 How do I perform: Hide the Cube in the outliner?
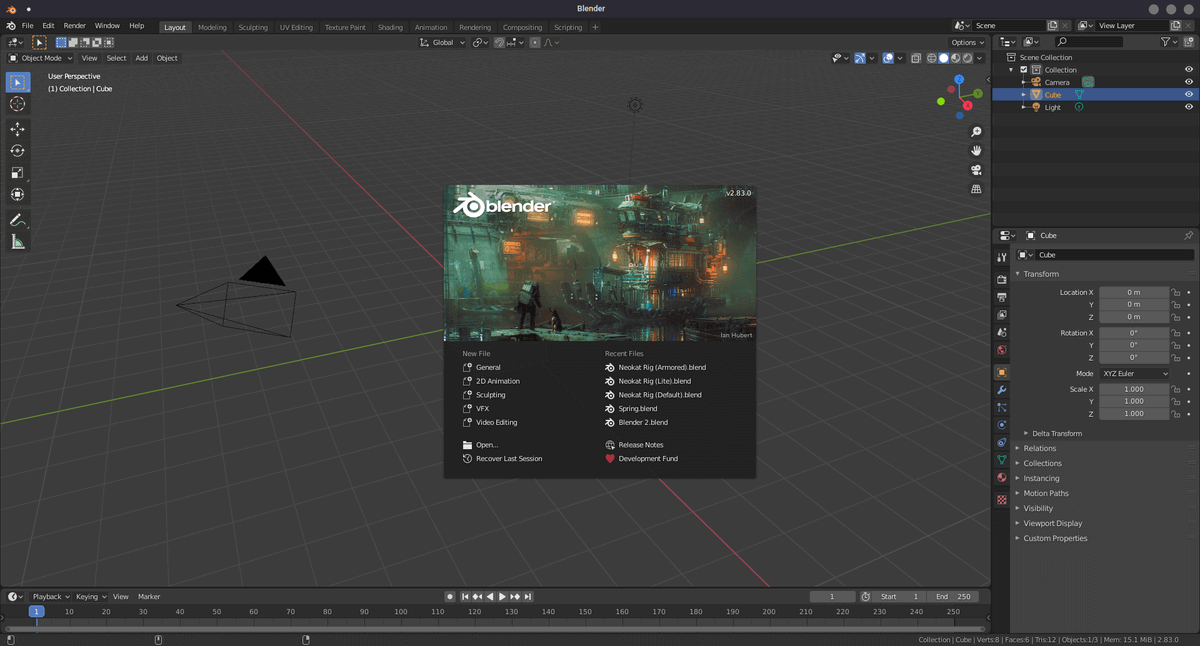click(x=1189, y=95)
